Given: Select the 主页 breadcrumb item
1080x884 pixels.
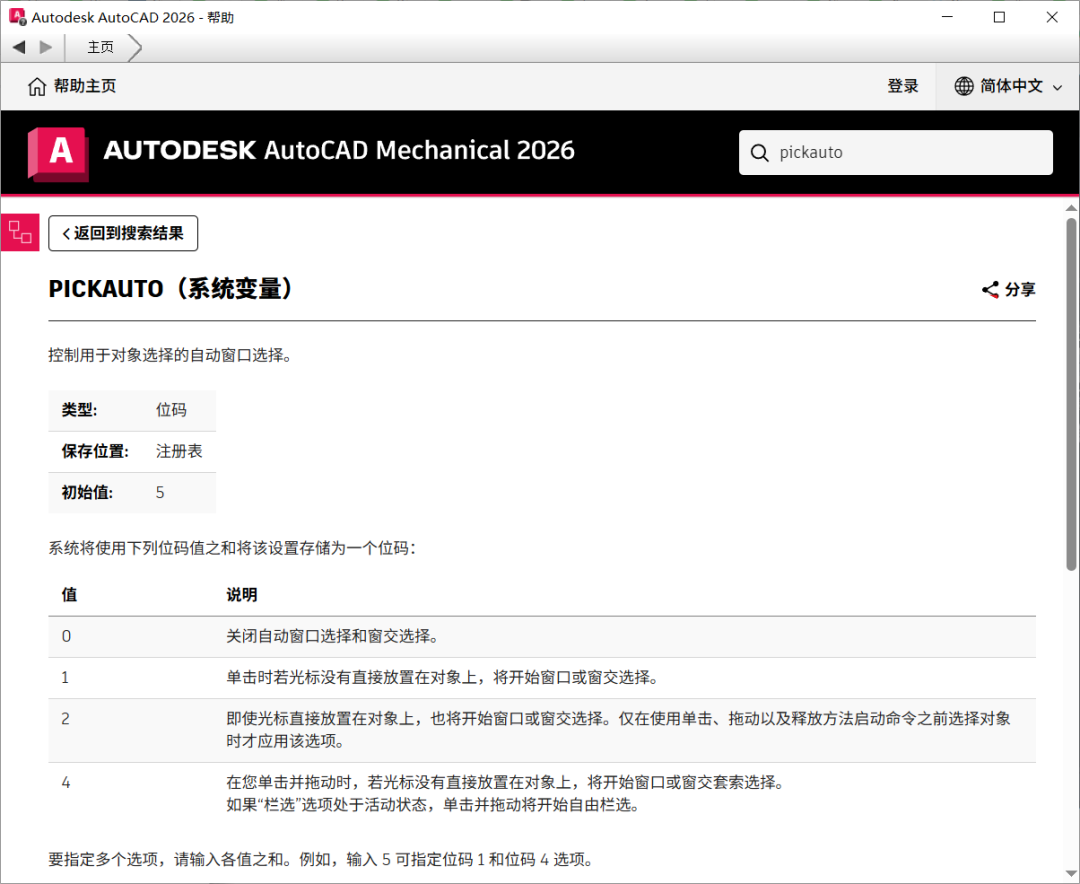Looking at the screenshot, I should [x=101, y=47].
